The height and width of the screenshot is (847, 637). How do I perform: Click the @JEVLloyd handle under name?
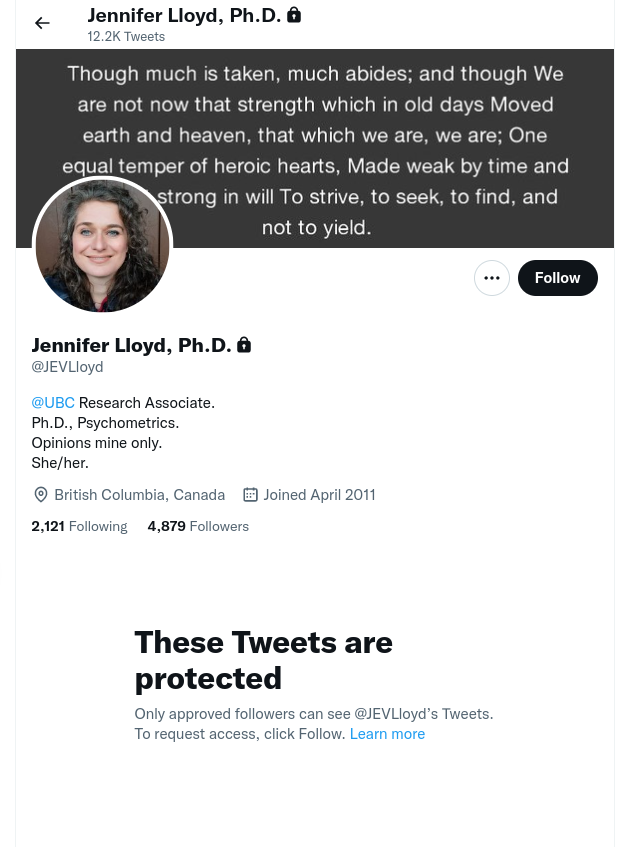pos(67,367)
